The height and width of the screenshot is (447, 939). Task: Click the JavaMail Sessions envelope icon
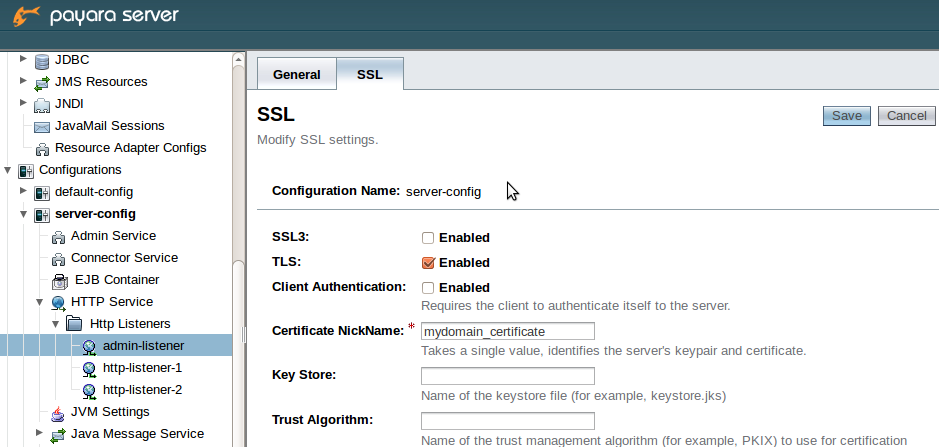tap(42, 126)
